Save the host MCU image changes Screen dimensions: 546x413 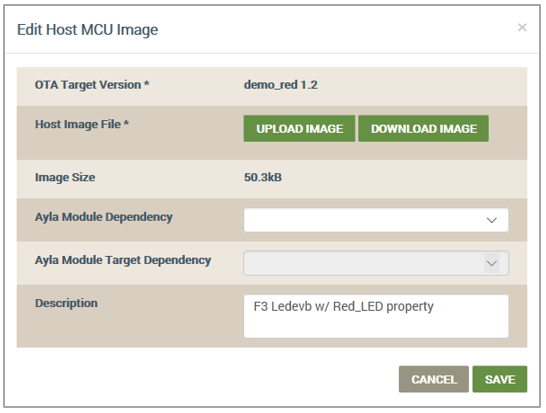tap(500, 379)
